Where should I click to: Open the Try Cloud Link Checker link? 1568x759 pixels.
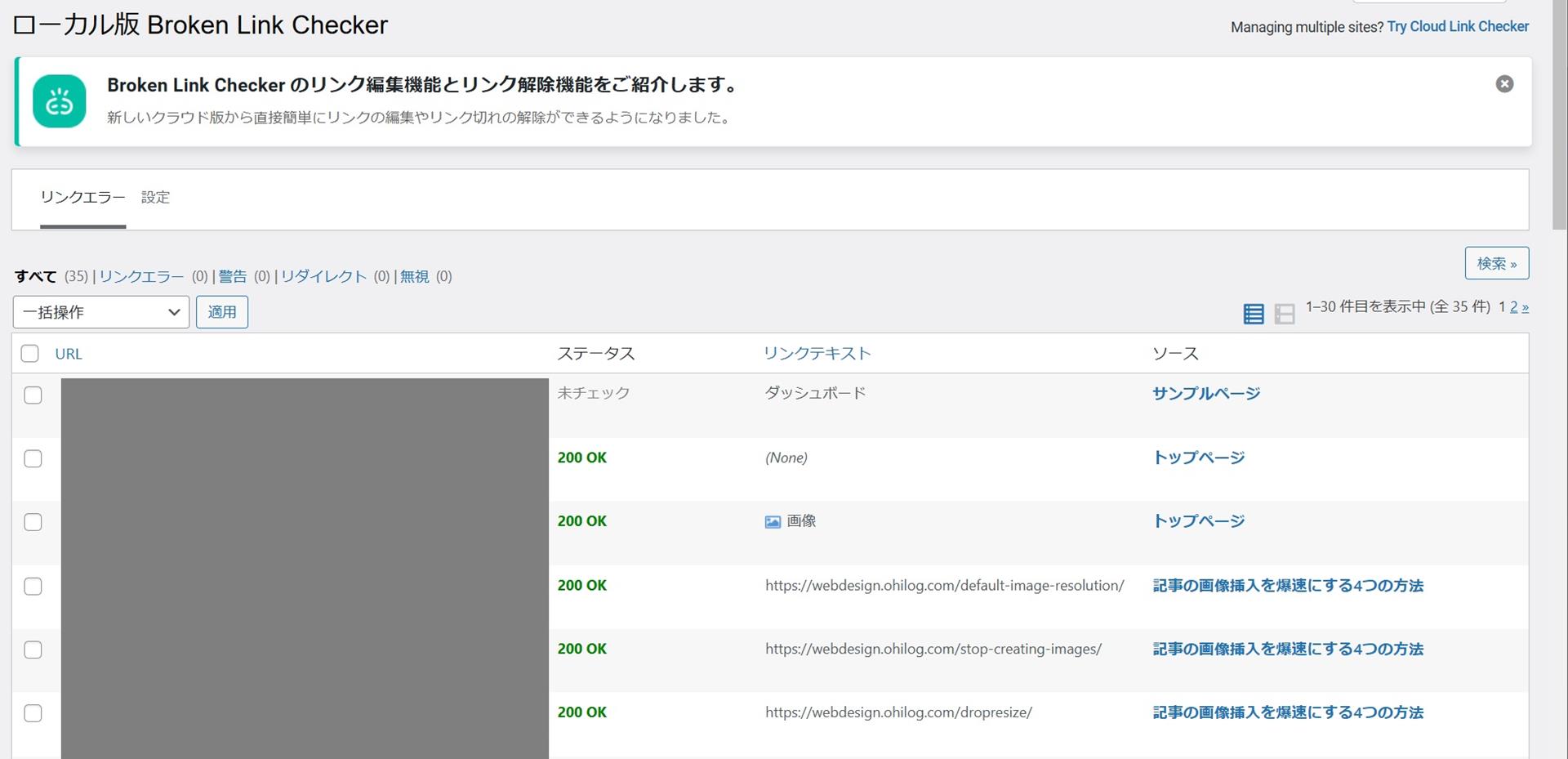[1458, 27]
